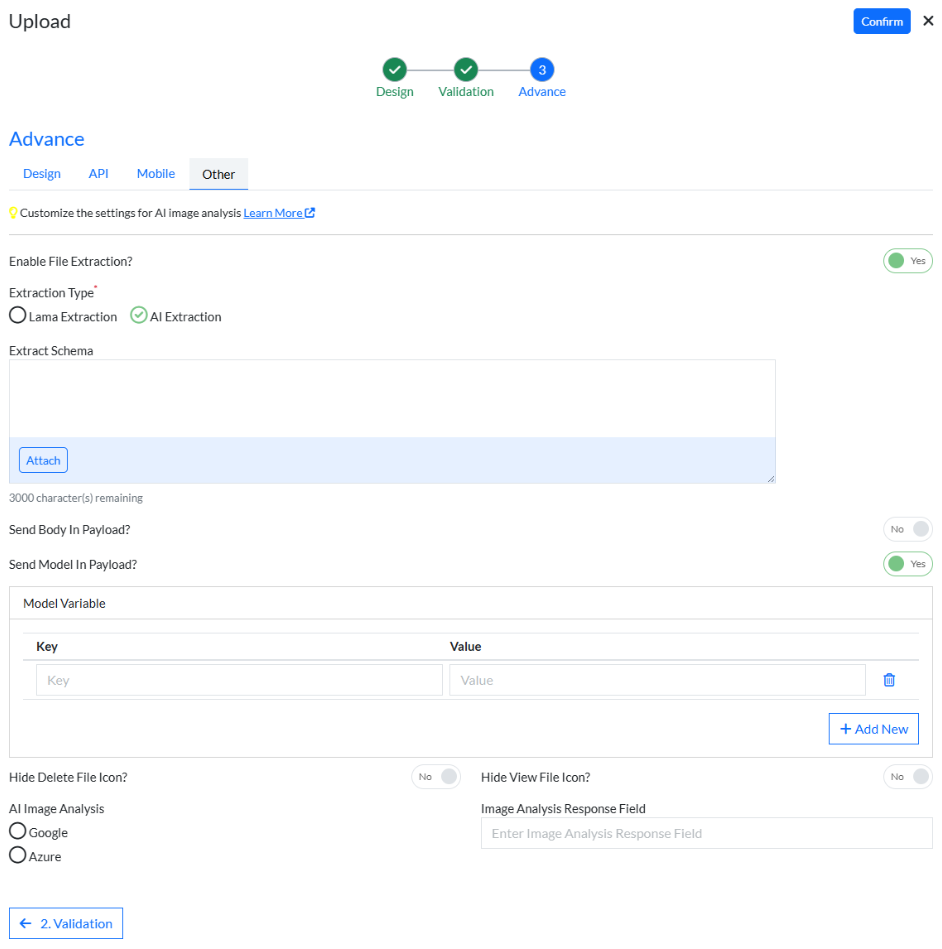Disable the Enable File Extraction toggle

pos(907,260)
